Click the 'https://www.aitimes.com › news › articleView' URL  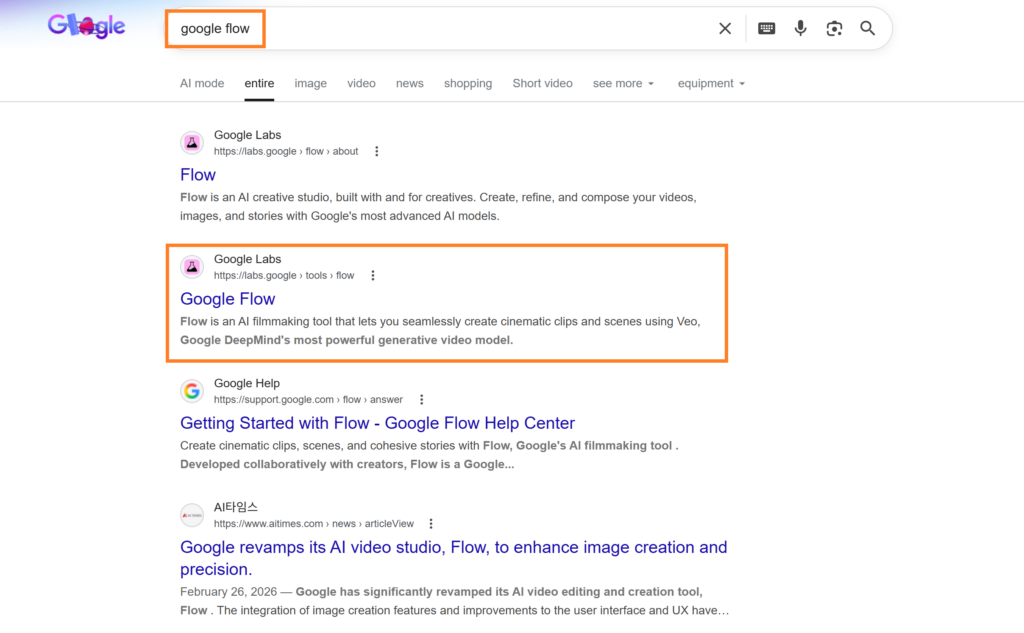pyautogui.click(x=314, y=524)
